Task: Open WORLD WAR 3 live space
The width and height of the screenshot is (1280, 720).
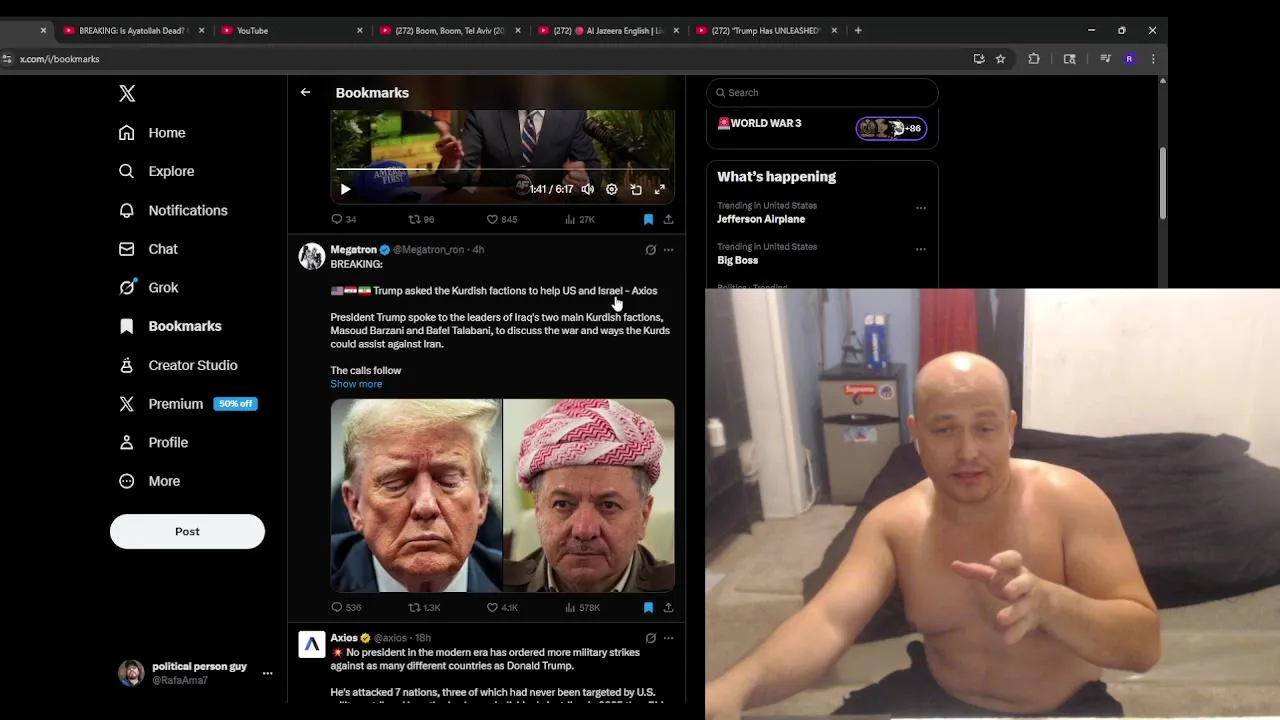Action: click(822, 126)
